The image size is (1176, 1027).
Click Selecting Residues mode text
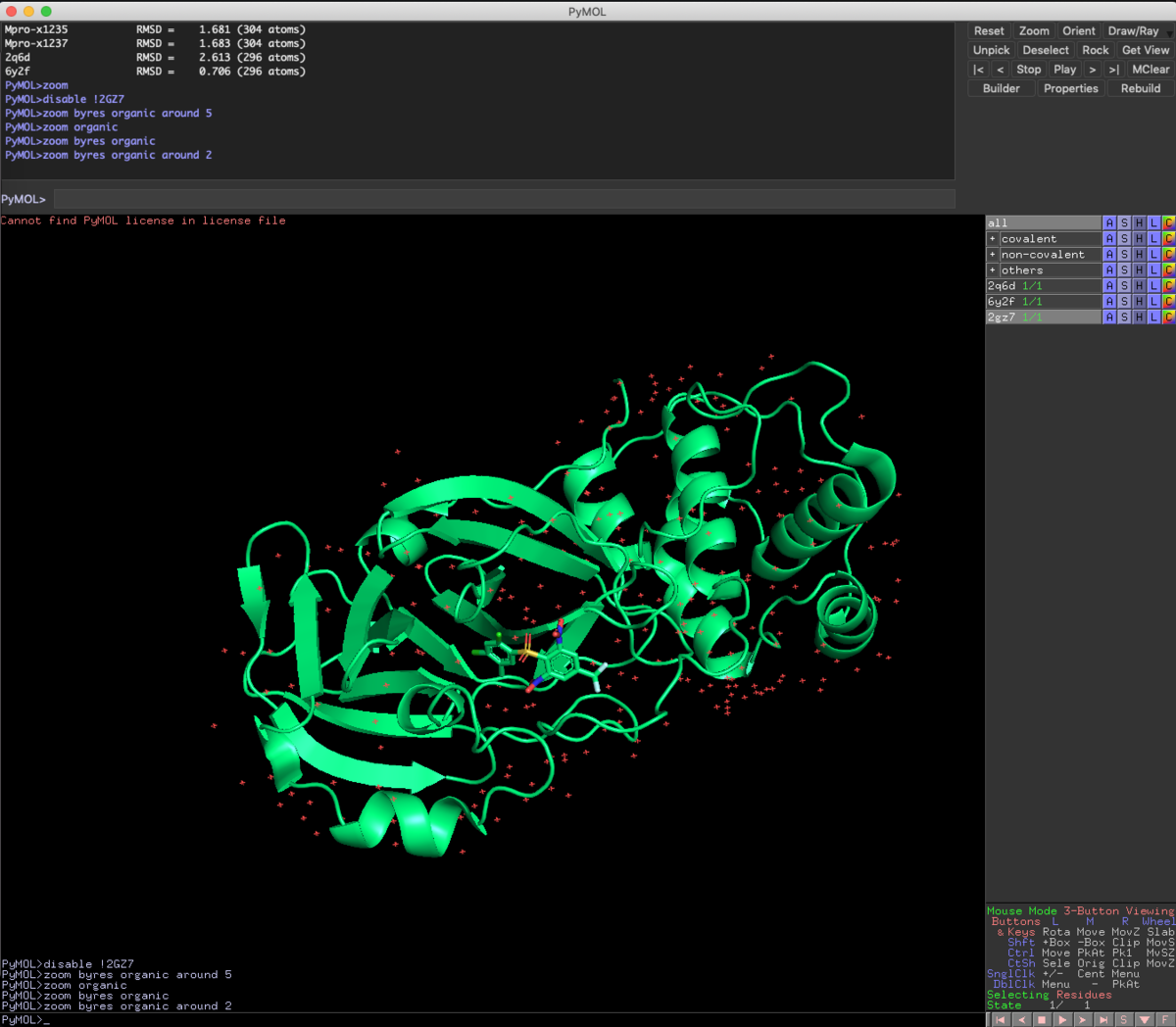tap(1050, 995)
